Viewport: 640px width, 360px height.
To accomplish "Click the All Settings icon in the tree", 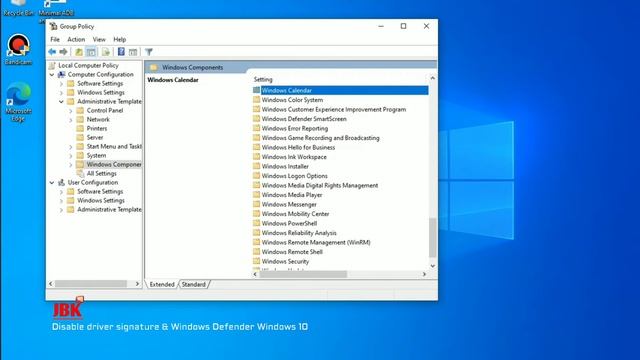I will (x=80, y=173).
